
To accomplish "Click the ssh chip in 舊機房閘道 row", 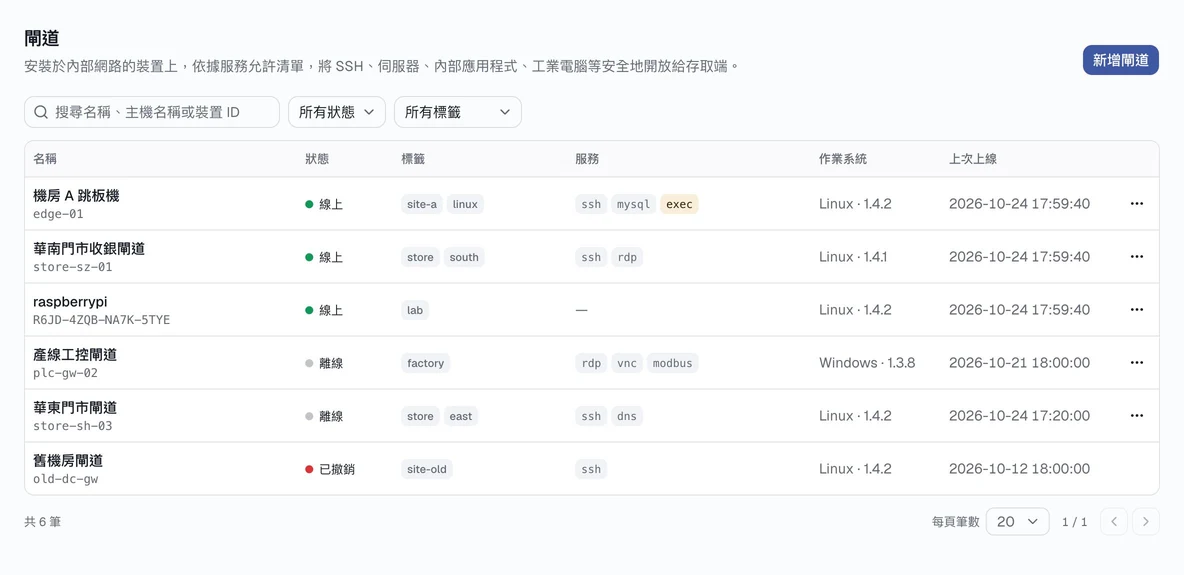I will coord(591,469).
